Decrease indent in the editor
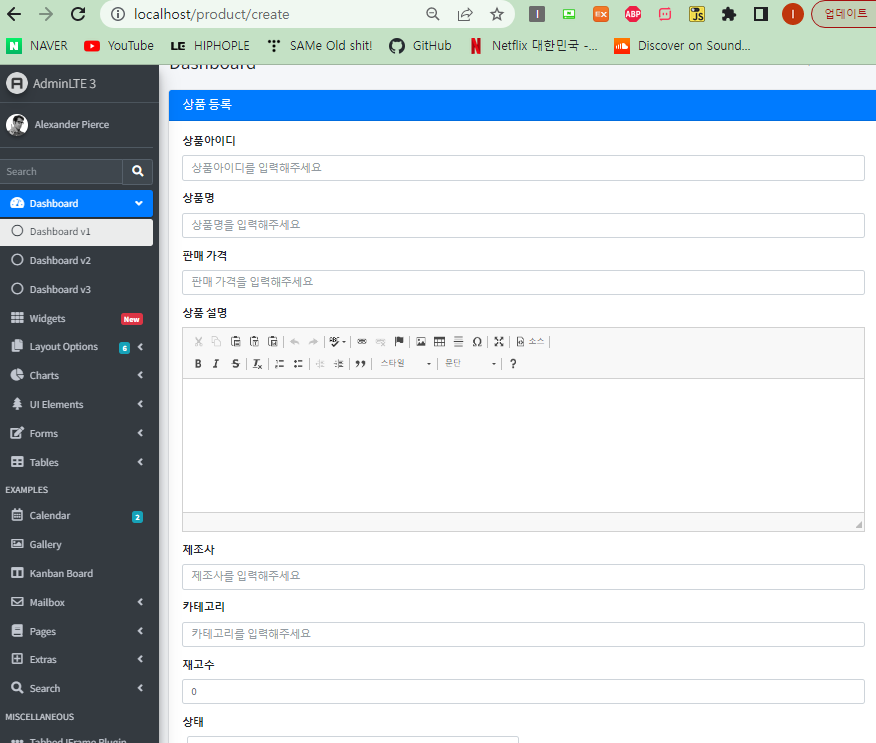The image size is (876, 743). coord(320,364)
